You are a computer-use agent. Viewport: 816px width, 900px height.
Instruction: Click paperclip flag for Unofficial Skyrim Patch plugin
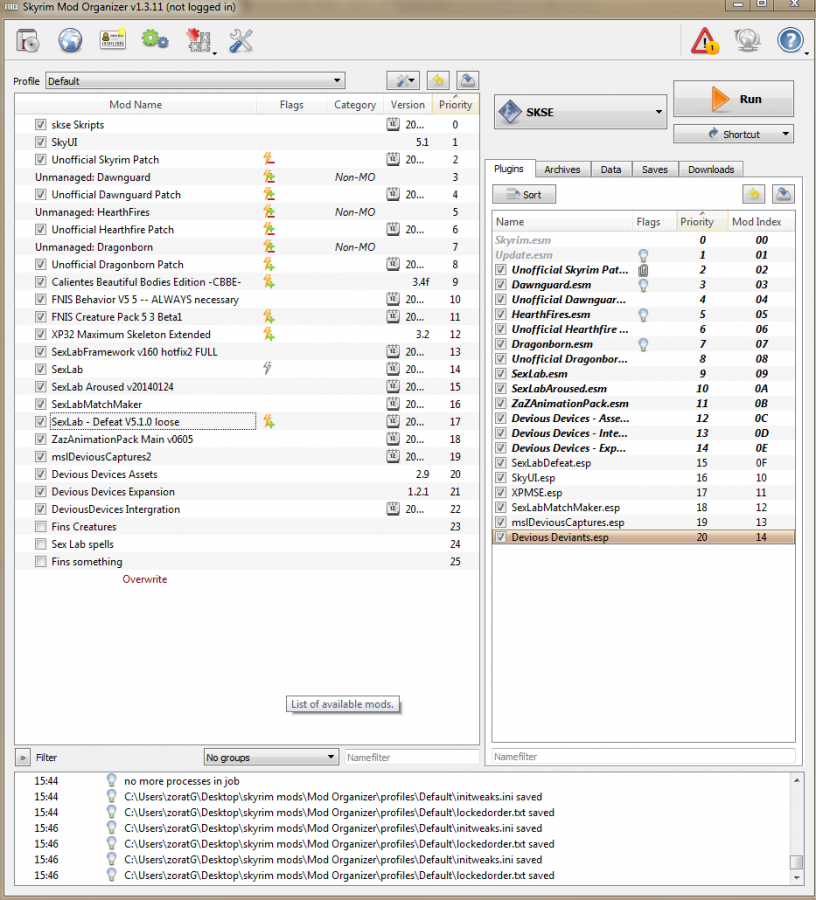click(643, 270)
